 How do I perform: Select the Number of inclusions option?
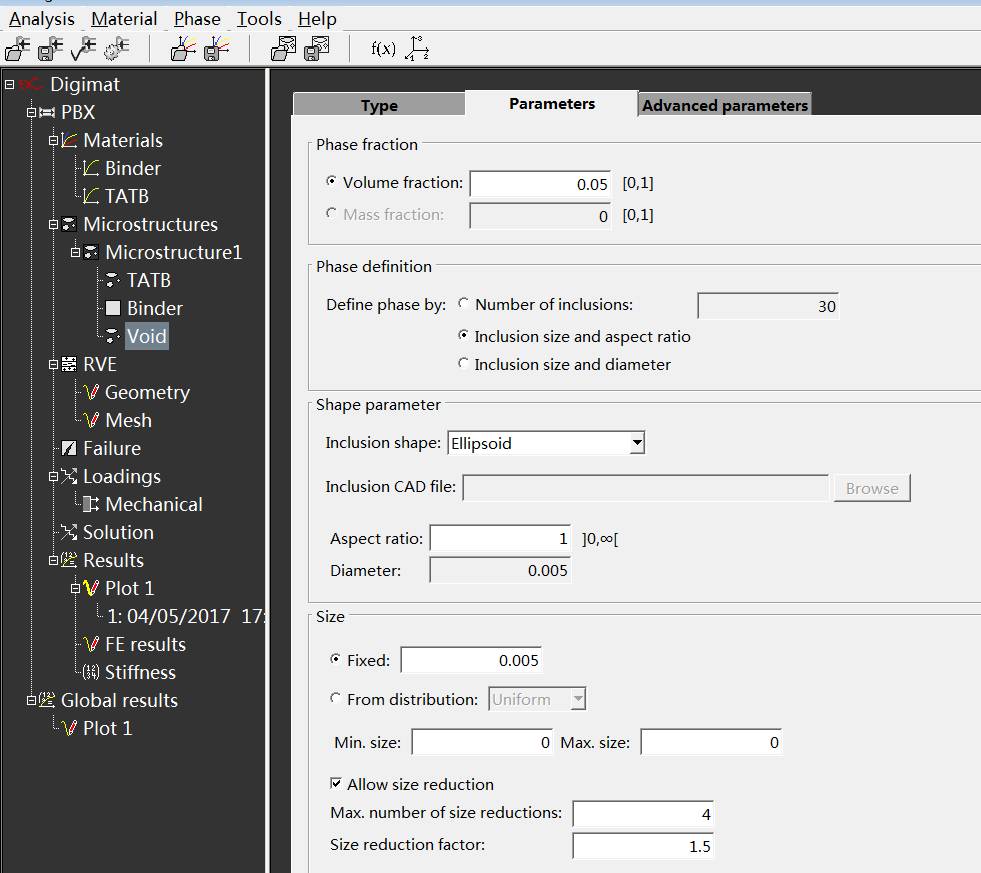coord(464,304)
